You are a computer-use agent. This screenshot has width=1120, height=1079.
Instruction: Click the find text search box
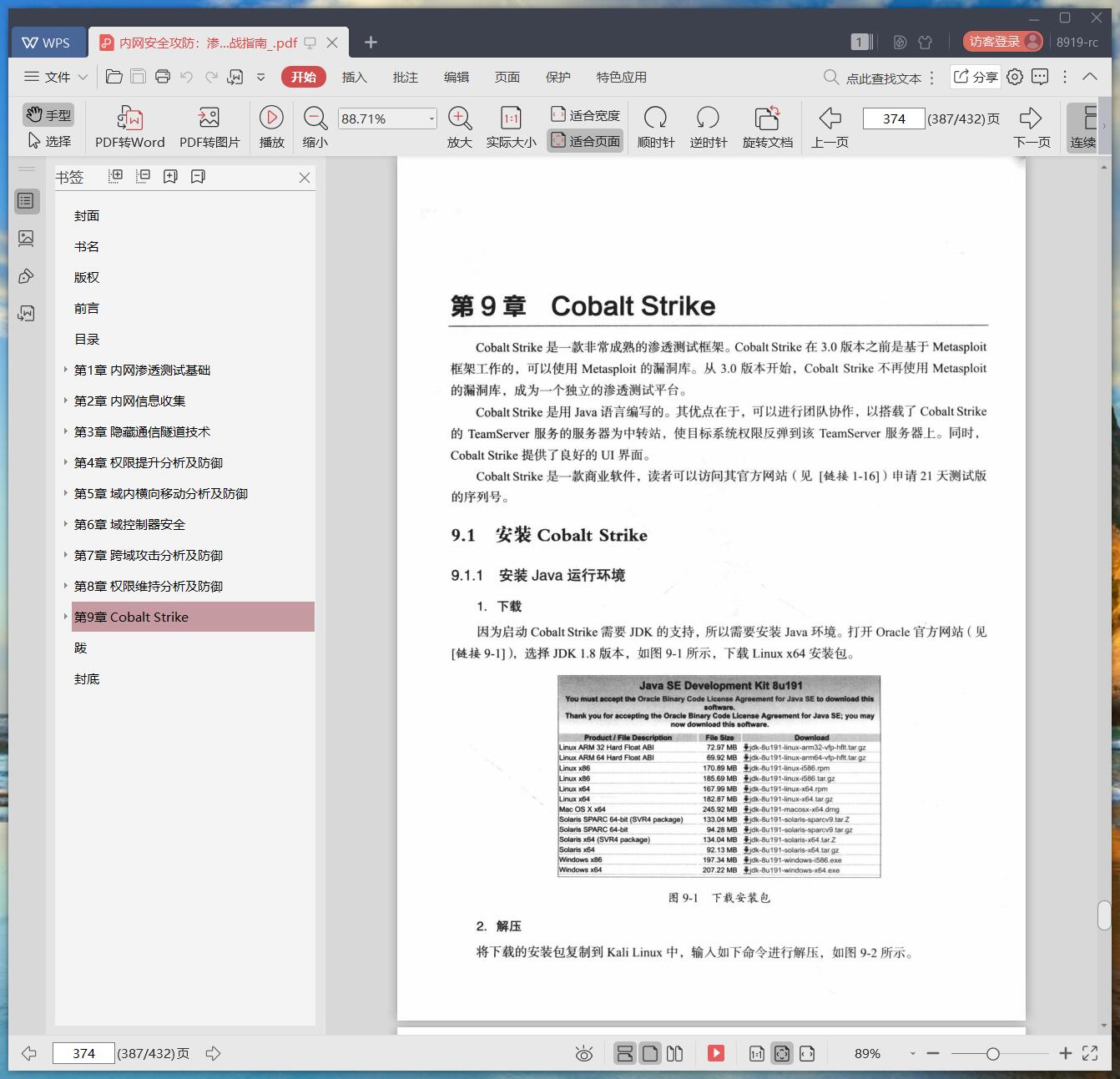point(873,78)
